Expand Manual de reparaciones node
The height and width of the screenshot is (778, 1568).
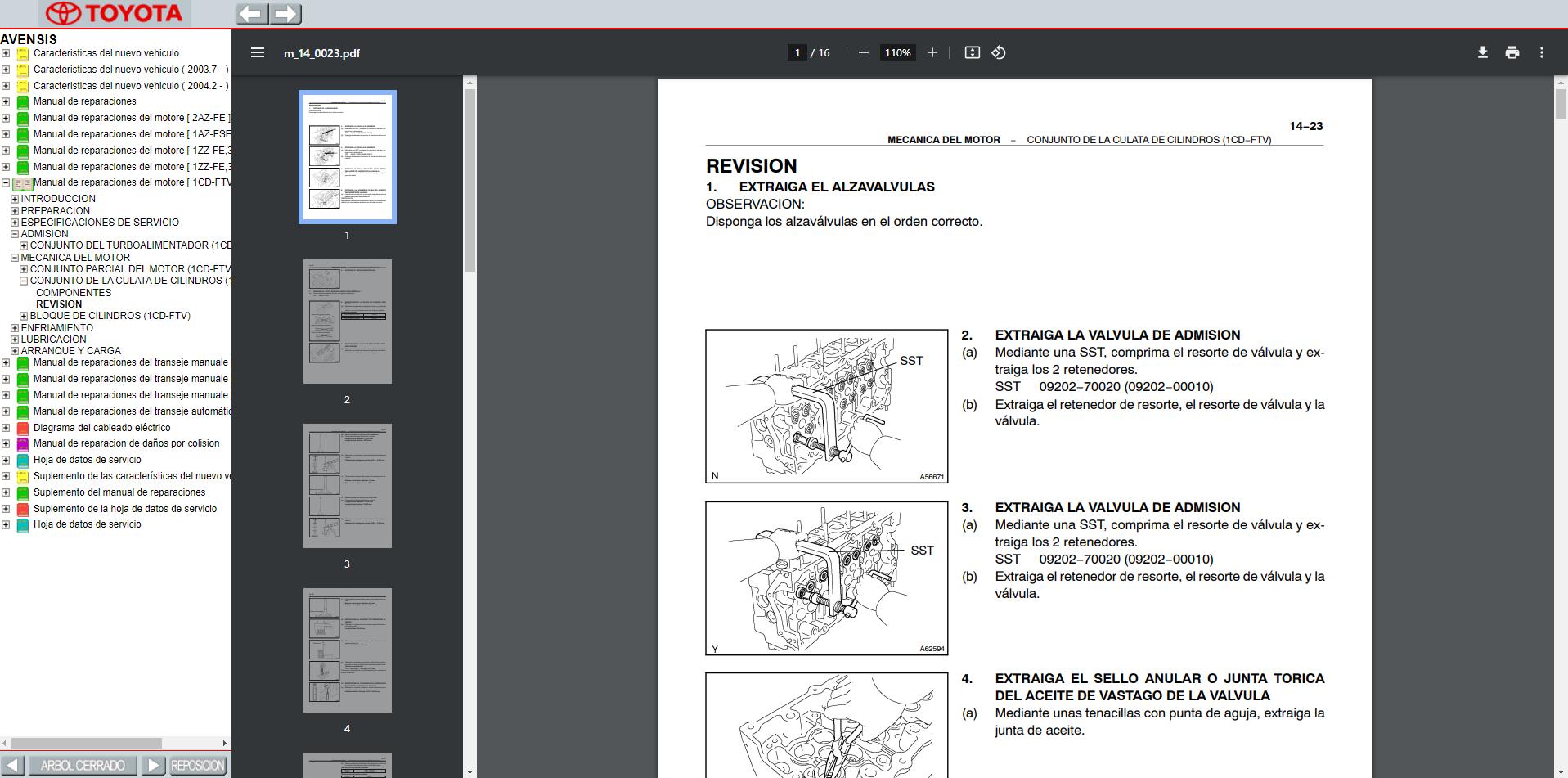(6, 101)
